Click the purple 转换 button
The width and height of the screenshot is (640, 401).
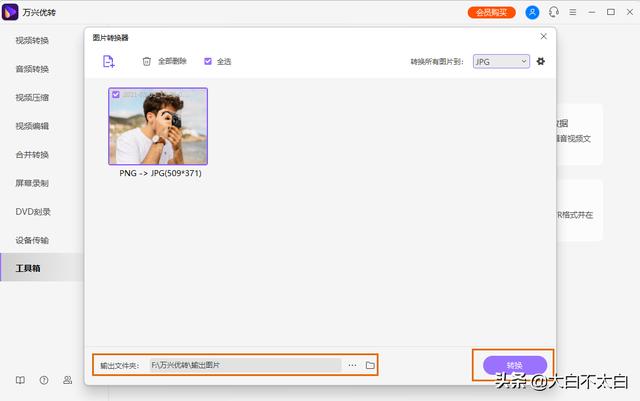click(514, 365)
